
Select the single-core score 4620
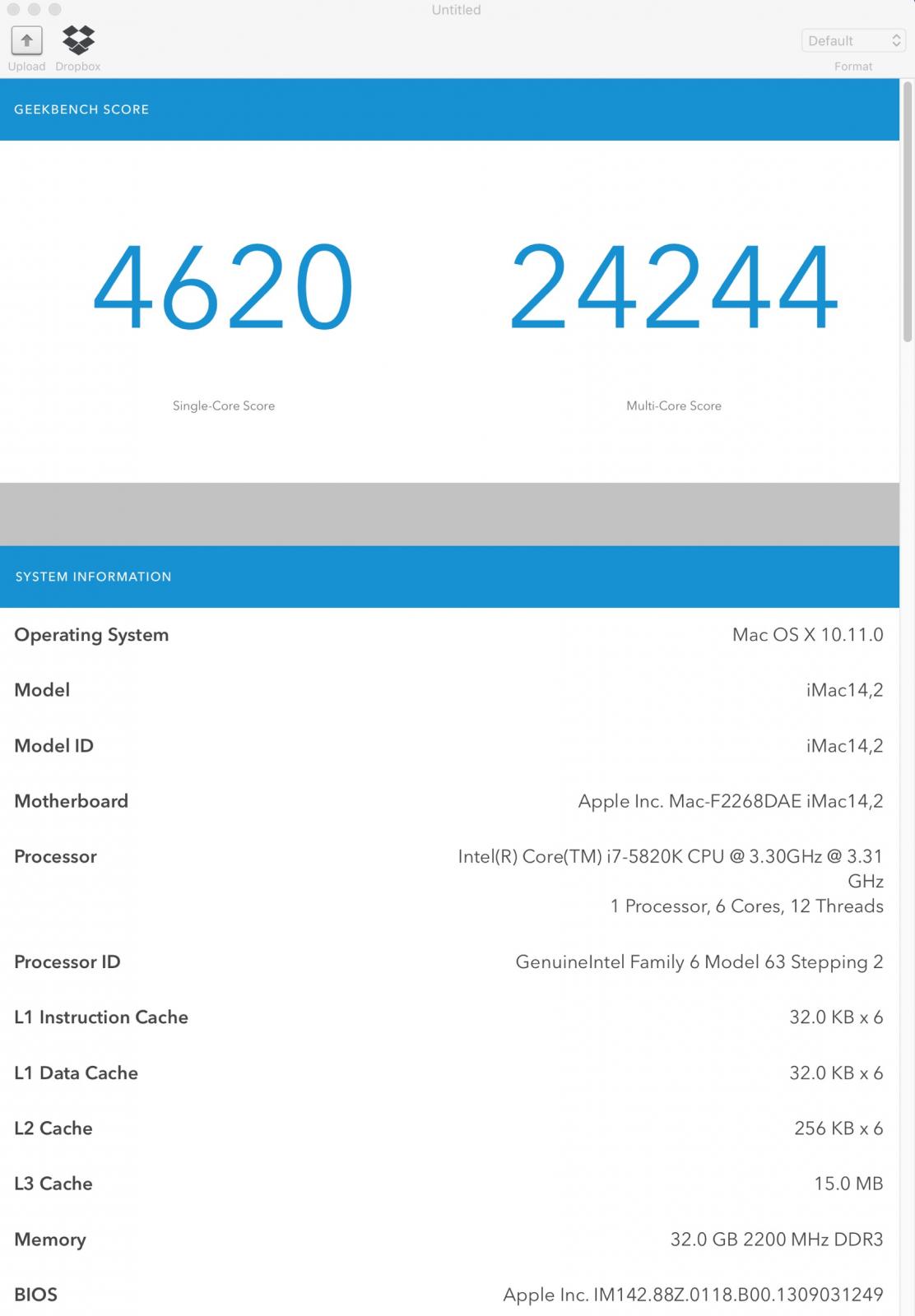pyautogui.click(x=223, y=287)
